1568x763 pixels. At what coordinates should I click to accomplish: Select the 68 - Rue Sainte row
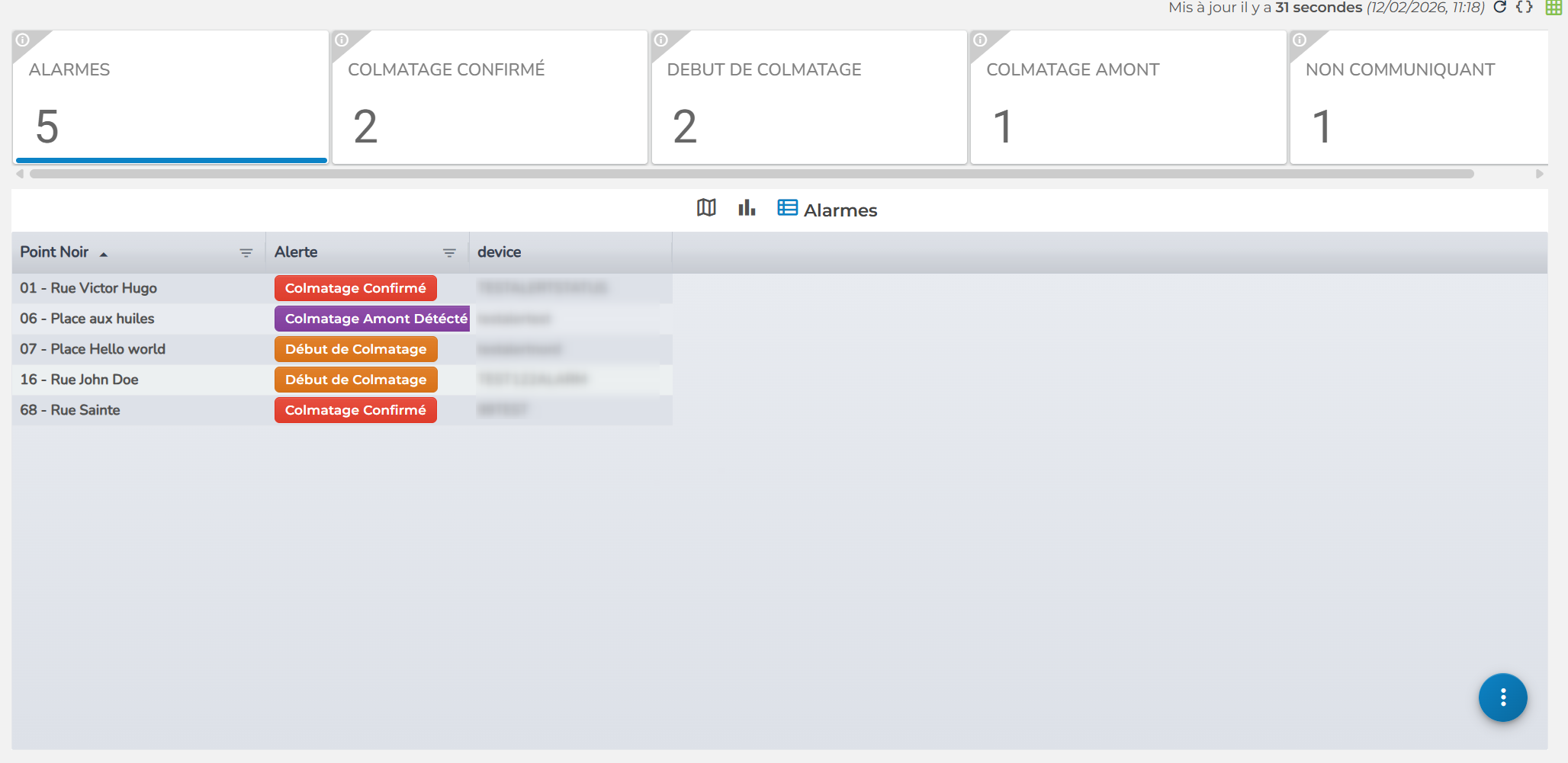(x=70, y=410)
